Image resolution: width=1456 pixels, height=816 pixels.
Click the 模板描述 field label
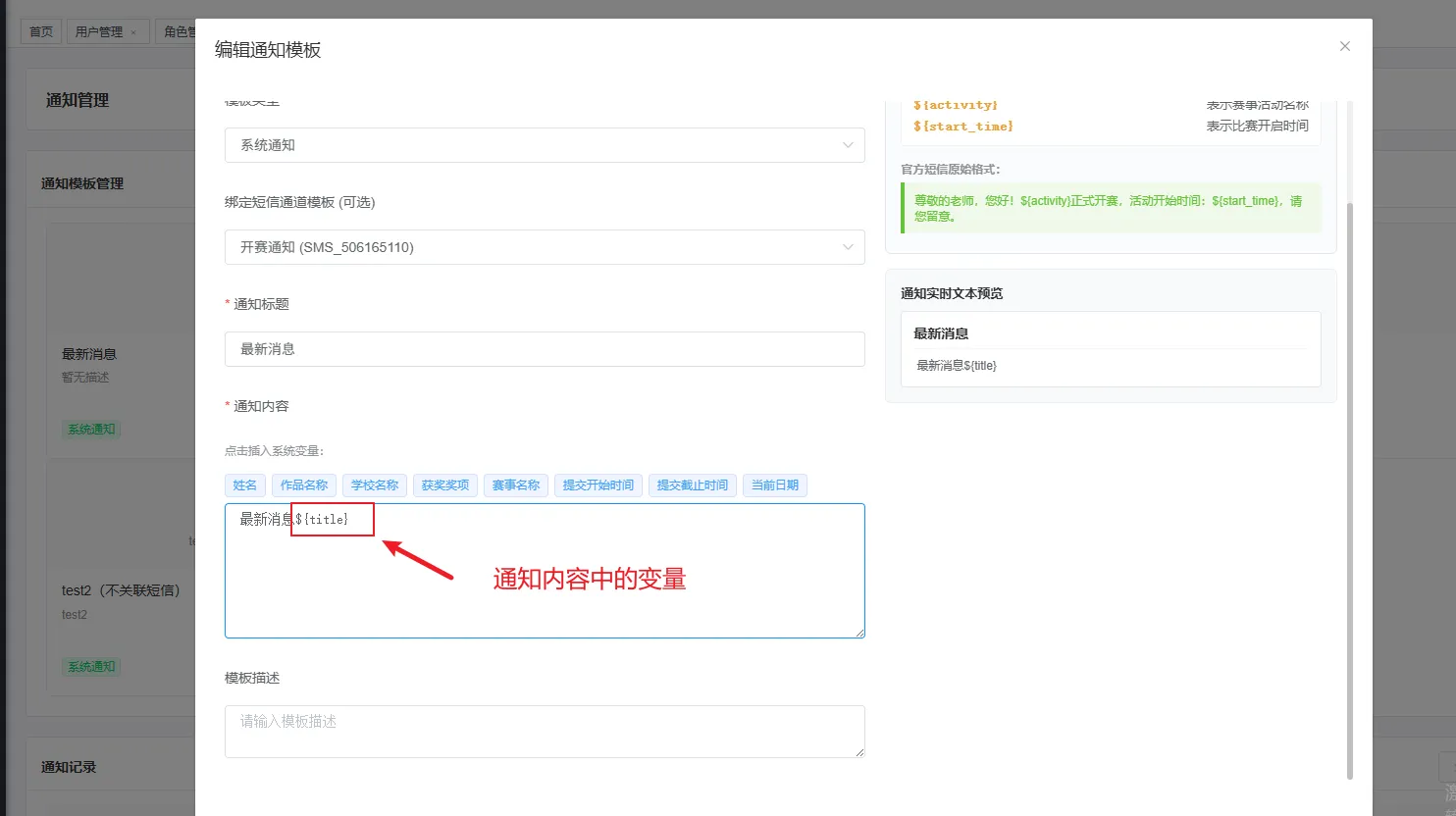tap(252, 678)
